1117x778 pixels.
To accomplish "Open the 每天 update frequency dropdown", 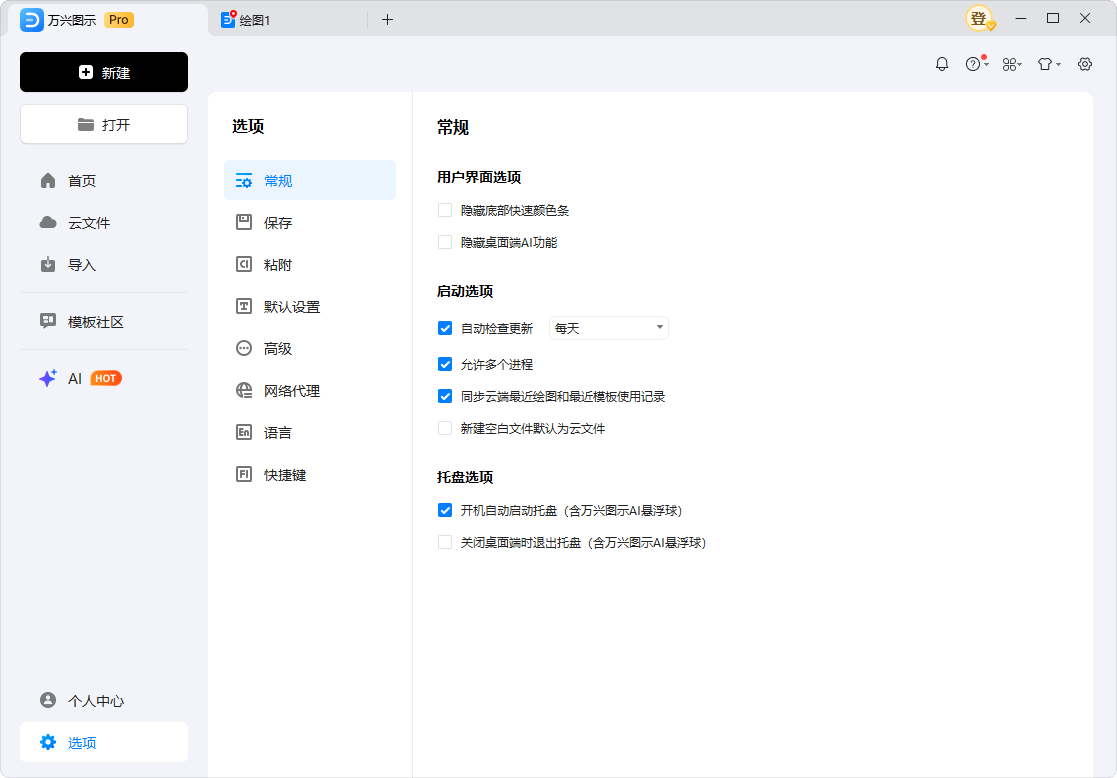I will [x=608, y=327].
